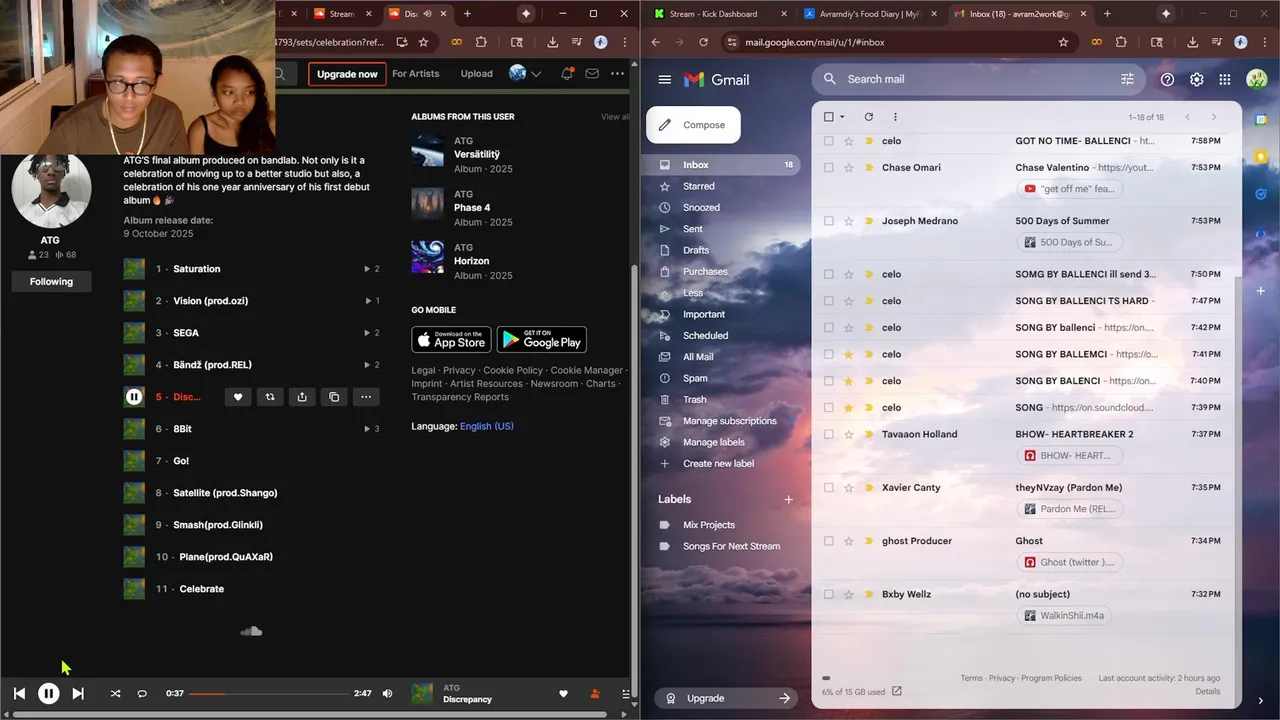This screenshot has width=1280, height=720.
Task: Open Gmail settings gear
Action: point(1197,80)
